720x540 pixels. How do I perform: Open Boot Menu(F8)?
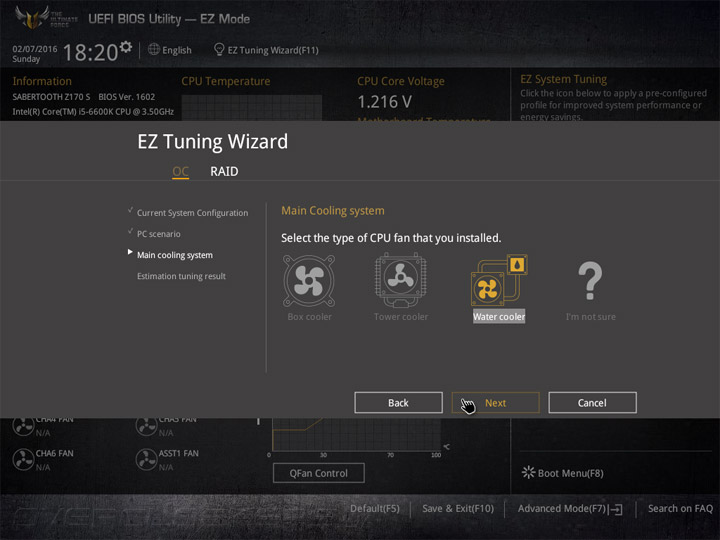click(563, 473)
